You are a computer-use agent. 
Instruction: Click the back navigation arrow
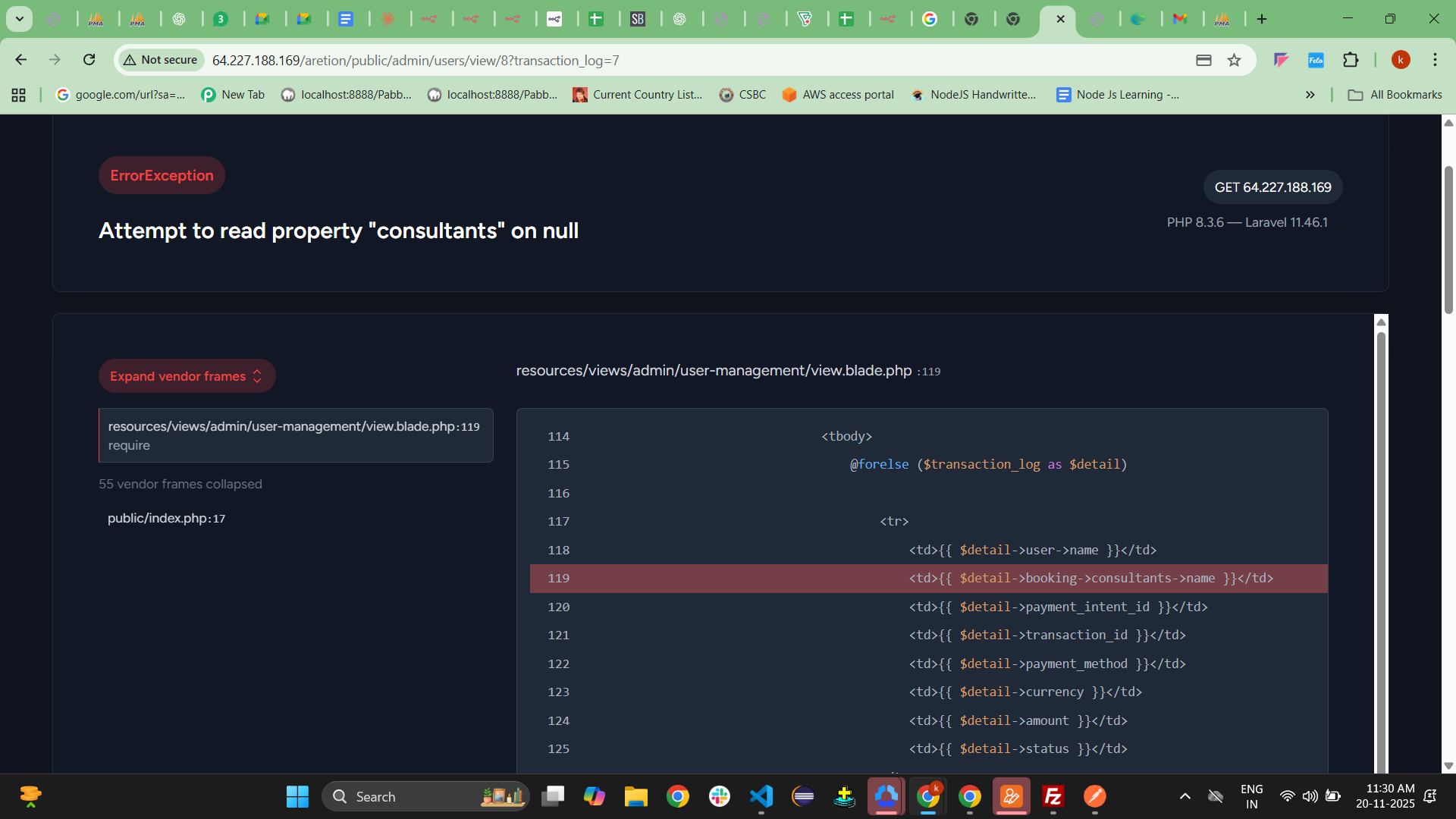coord(21,60)
